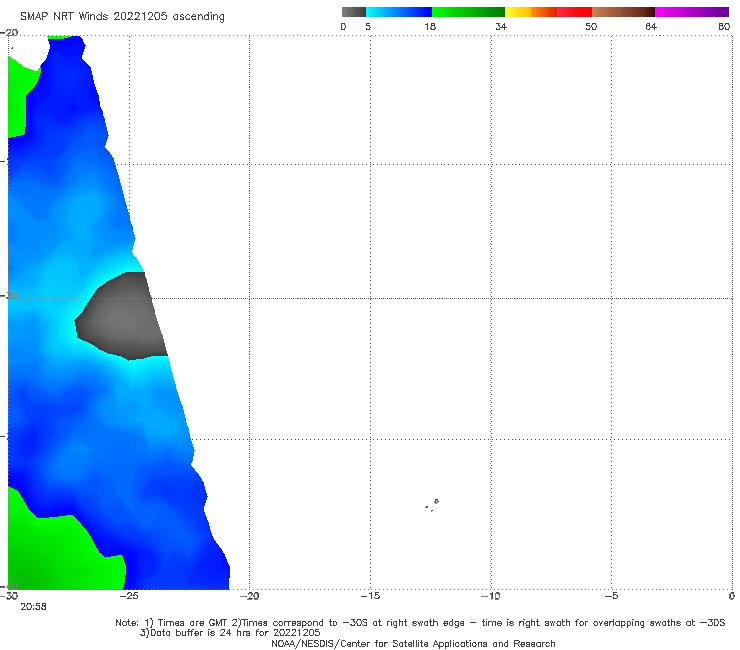
Task: Click the swath time "20:58"
Action: coord(33,607)
